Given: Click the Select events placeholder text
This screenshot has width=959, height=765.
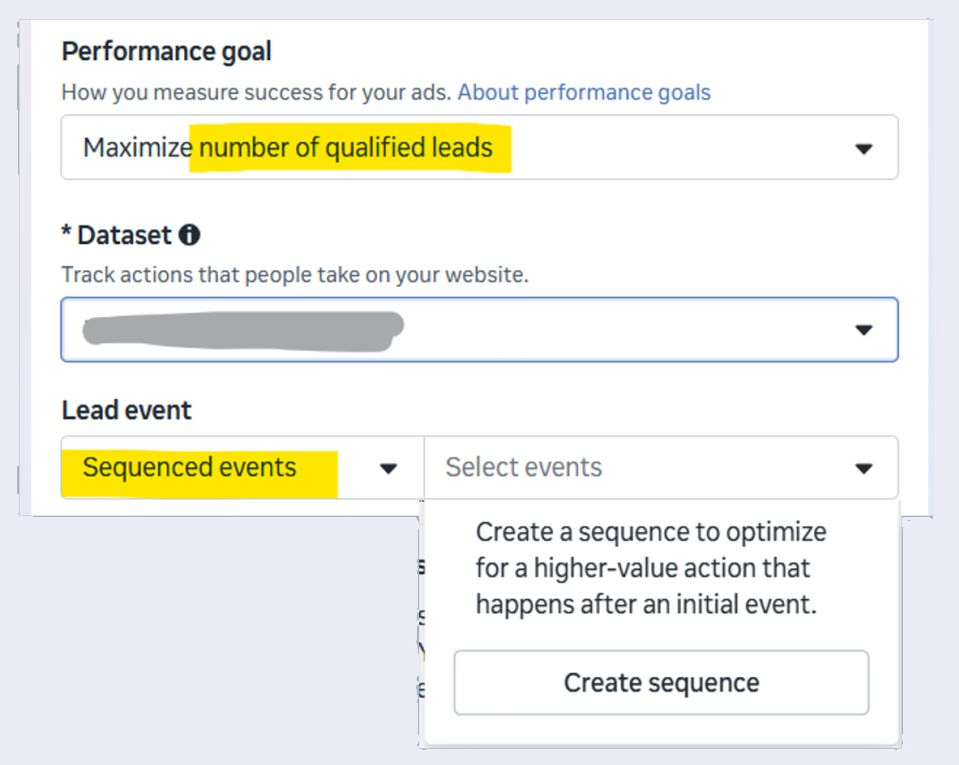Looking at the screenshot, I should [524, 468].
